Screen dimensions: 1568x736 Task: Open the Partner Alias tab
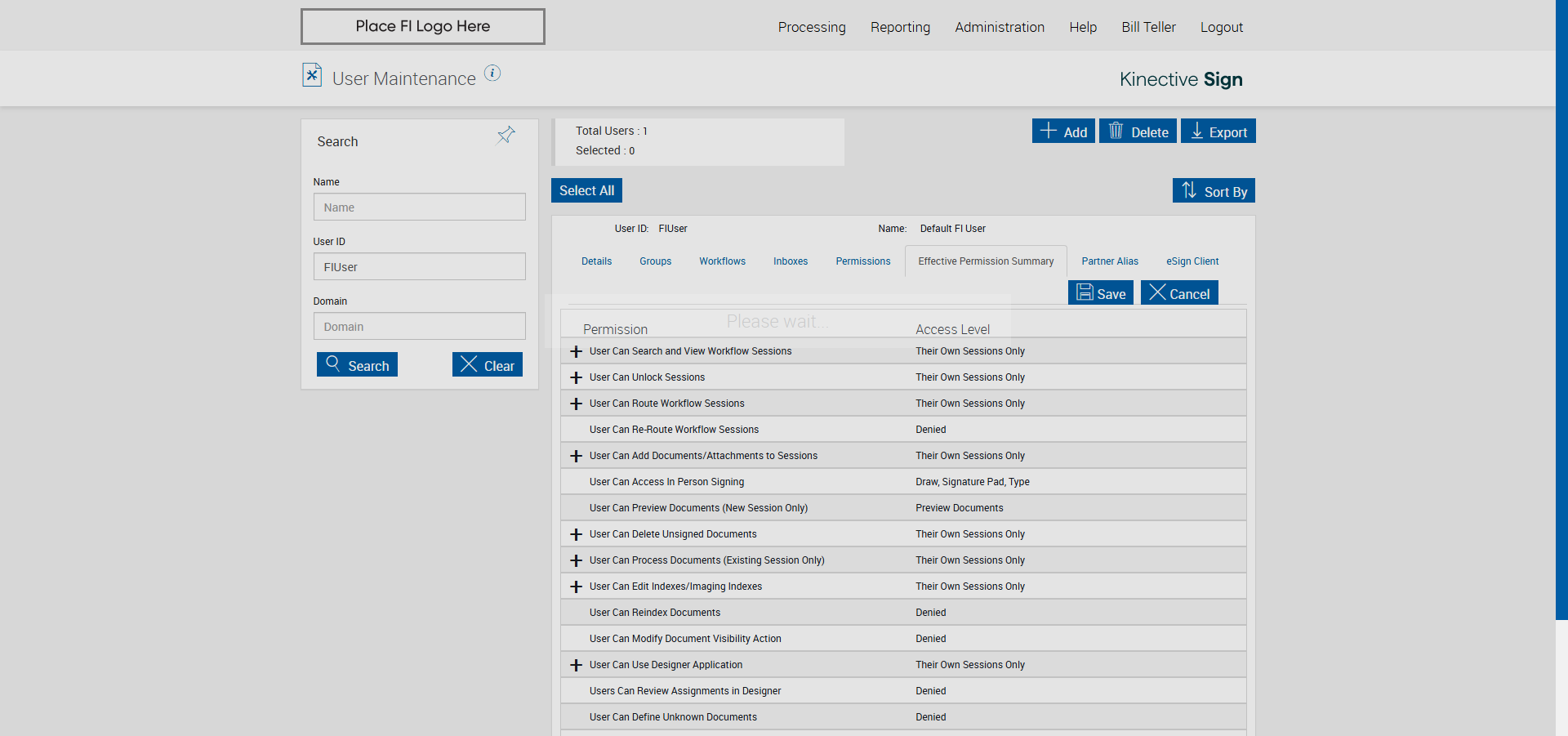click(x=1109, y=261)
